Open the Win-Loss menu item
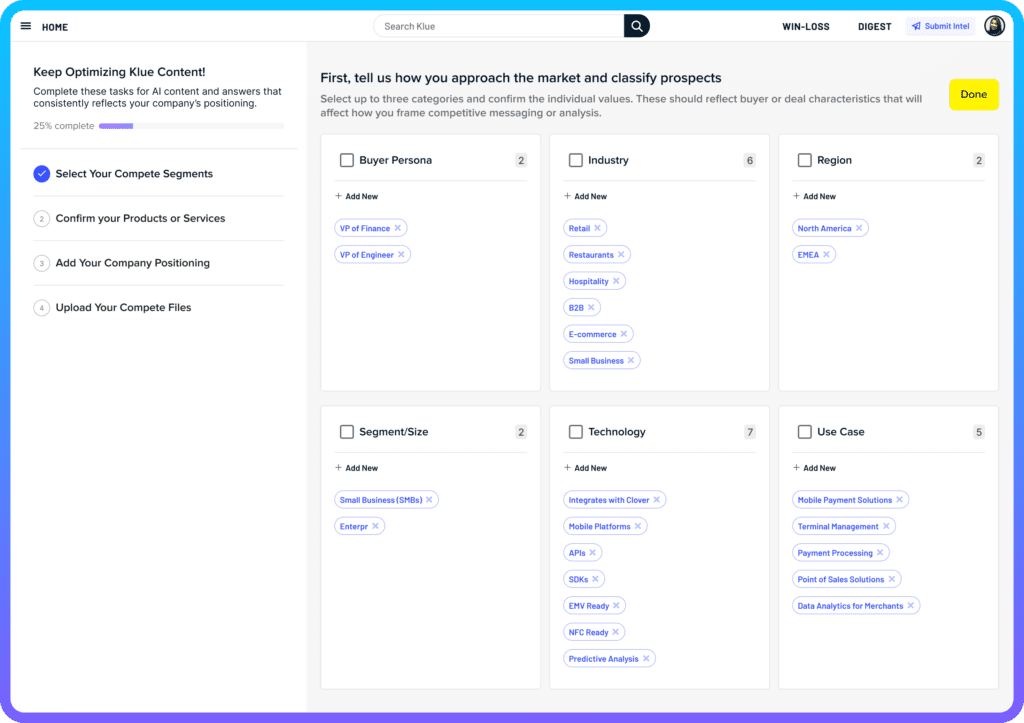 (805, 27)
